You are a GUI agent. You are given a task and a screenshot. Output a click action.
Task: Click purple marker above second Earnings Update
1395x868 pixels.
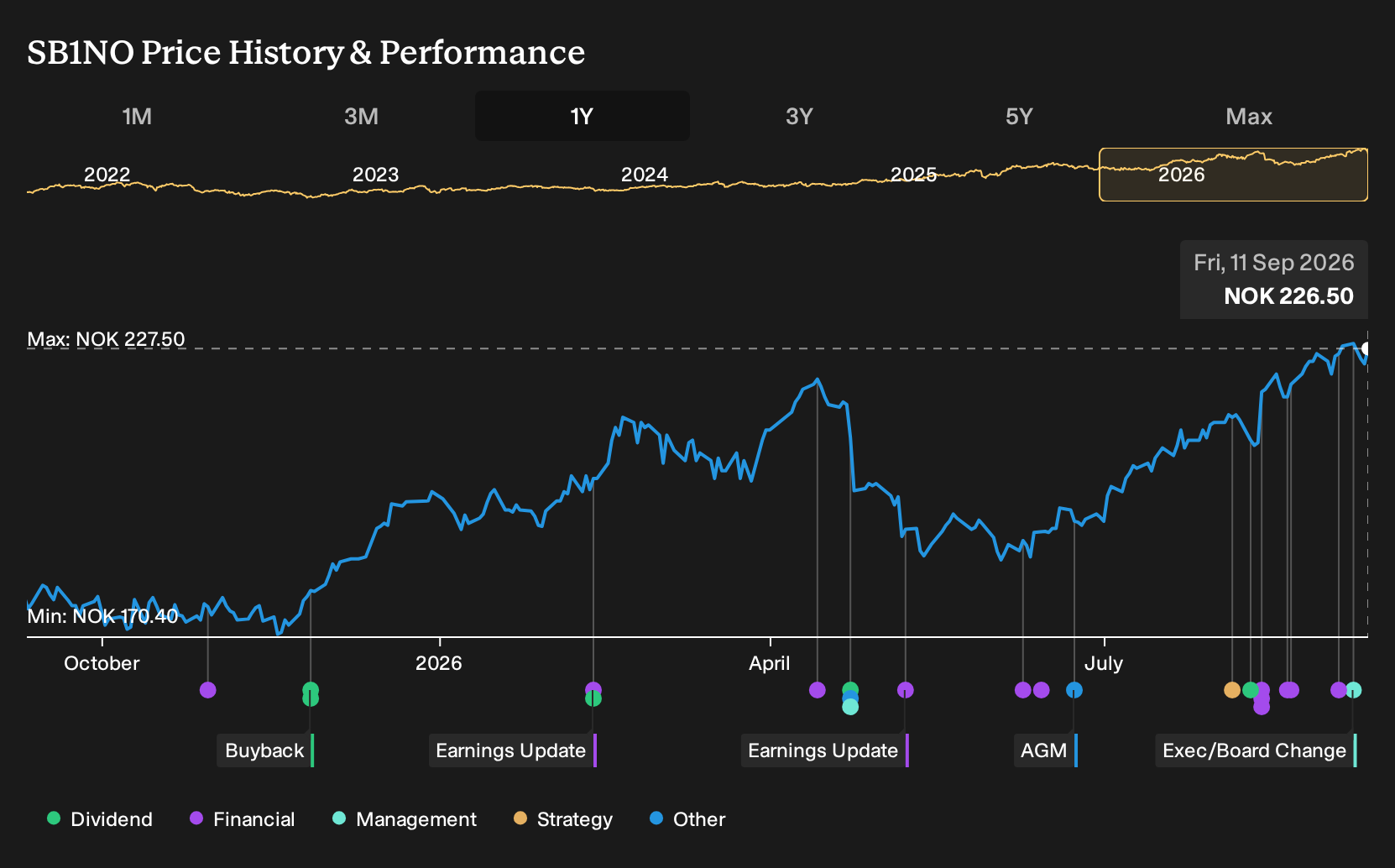click(906, 690)
